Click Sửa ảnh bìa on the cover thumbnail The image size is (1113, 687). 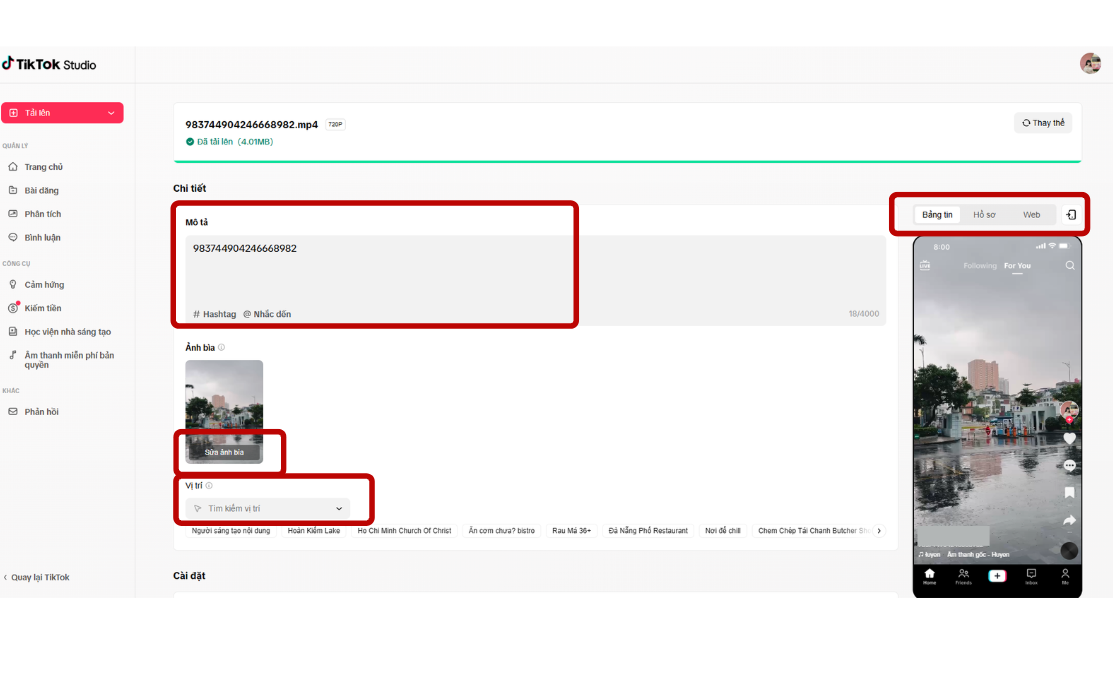pyautogui.click(x=224, y=452)
